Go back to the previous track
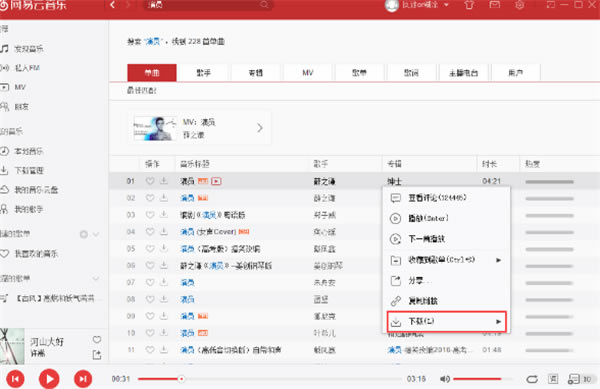 point(15,379)
